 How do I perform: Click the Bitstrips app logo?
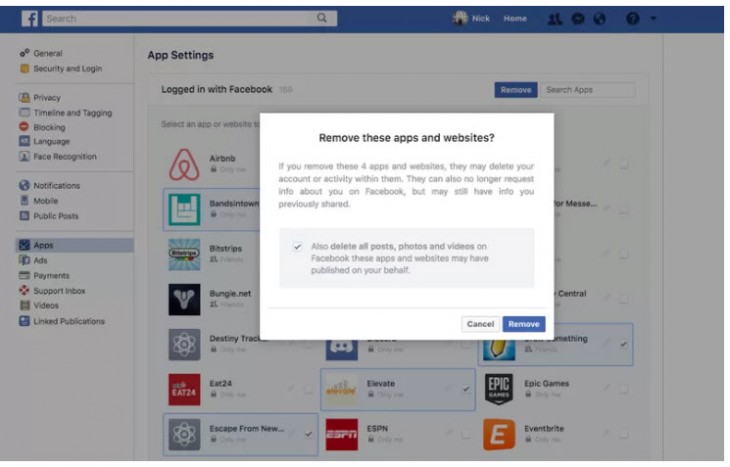[x=184, y=255]
